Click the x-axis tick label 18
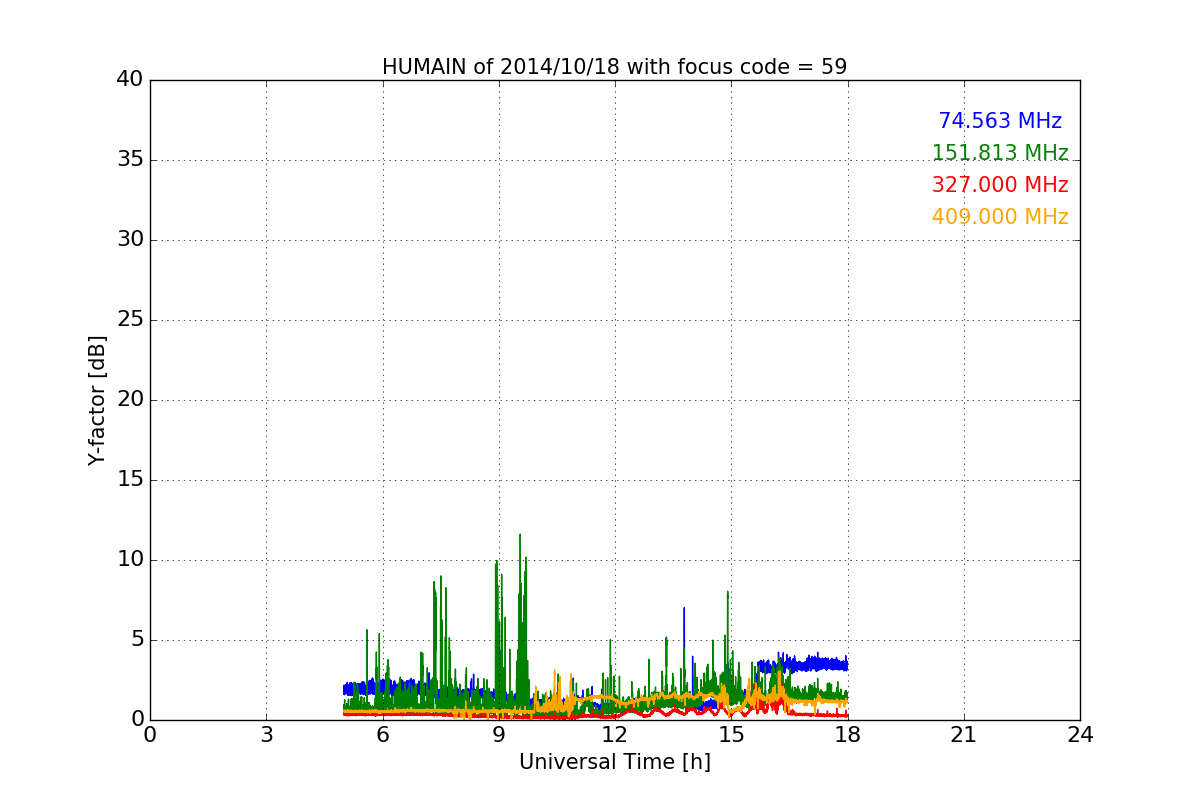Image resolution: width=1200 pixels, height=800 pixels. point(847,735)
